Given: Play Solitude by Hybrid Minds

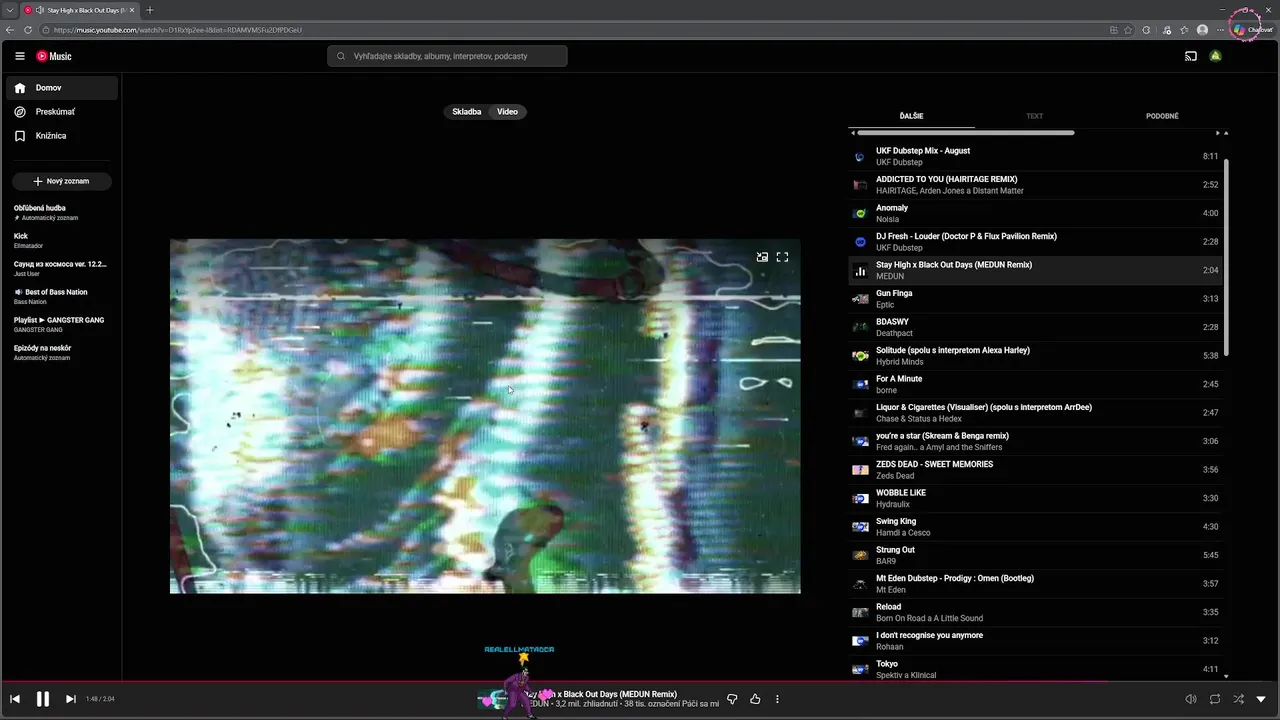Looking at the screenshot, I should [x=1036, y=356].
